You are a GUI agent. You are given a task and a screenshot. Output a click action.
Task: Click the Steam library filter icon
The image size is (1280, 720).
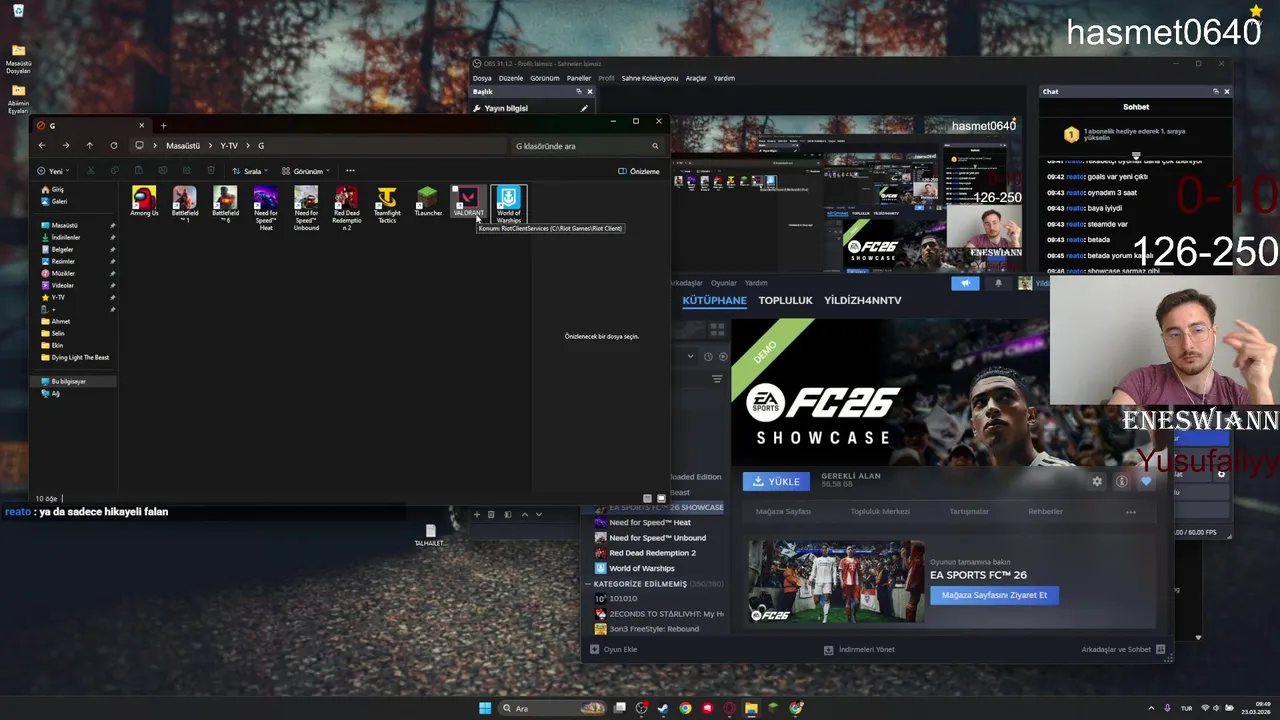coord(717,379)
